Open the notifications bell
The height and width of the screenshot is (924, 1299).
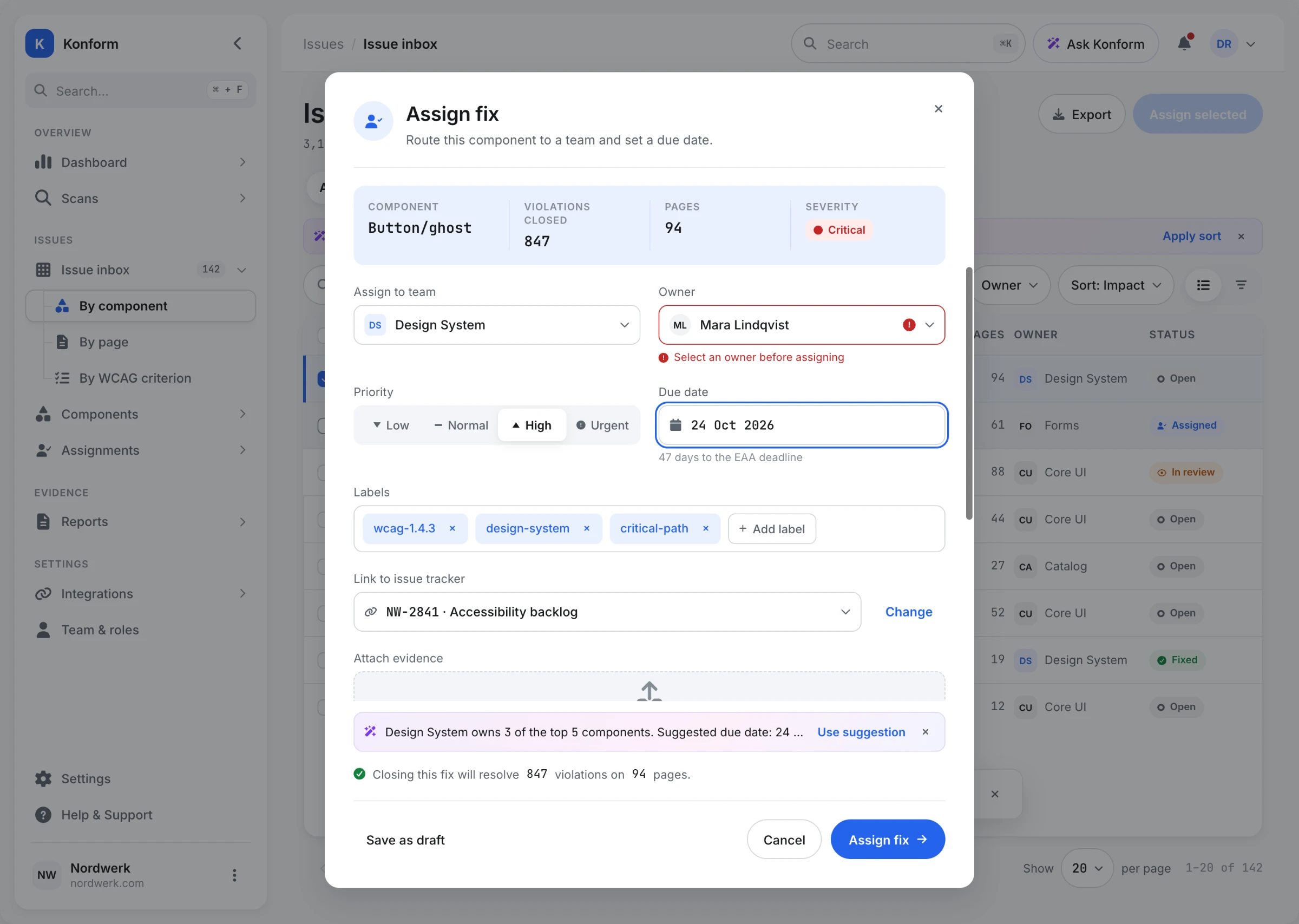coord(1184,43)
